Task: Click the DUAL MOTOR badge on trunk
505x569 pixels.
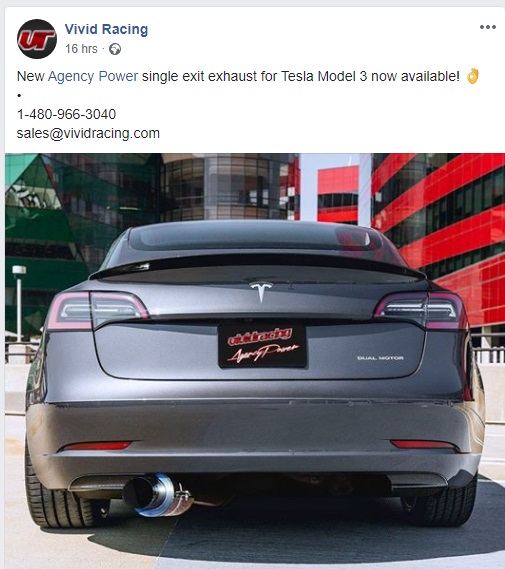Action: [x=380, y=358]
